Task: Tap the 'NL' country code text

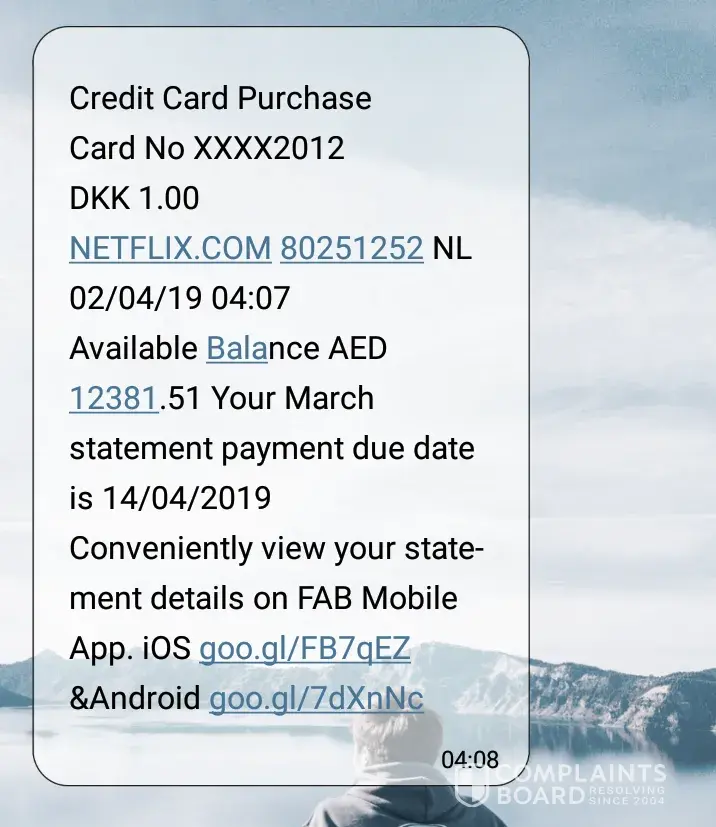Action: click(x=452, y=248)
